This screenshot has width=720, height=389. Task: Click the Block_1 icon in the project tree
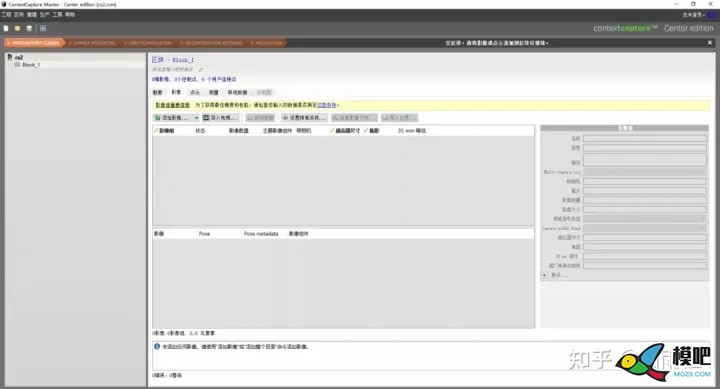pos(17,65)
